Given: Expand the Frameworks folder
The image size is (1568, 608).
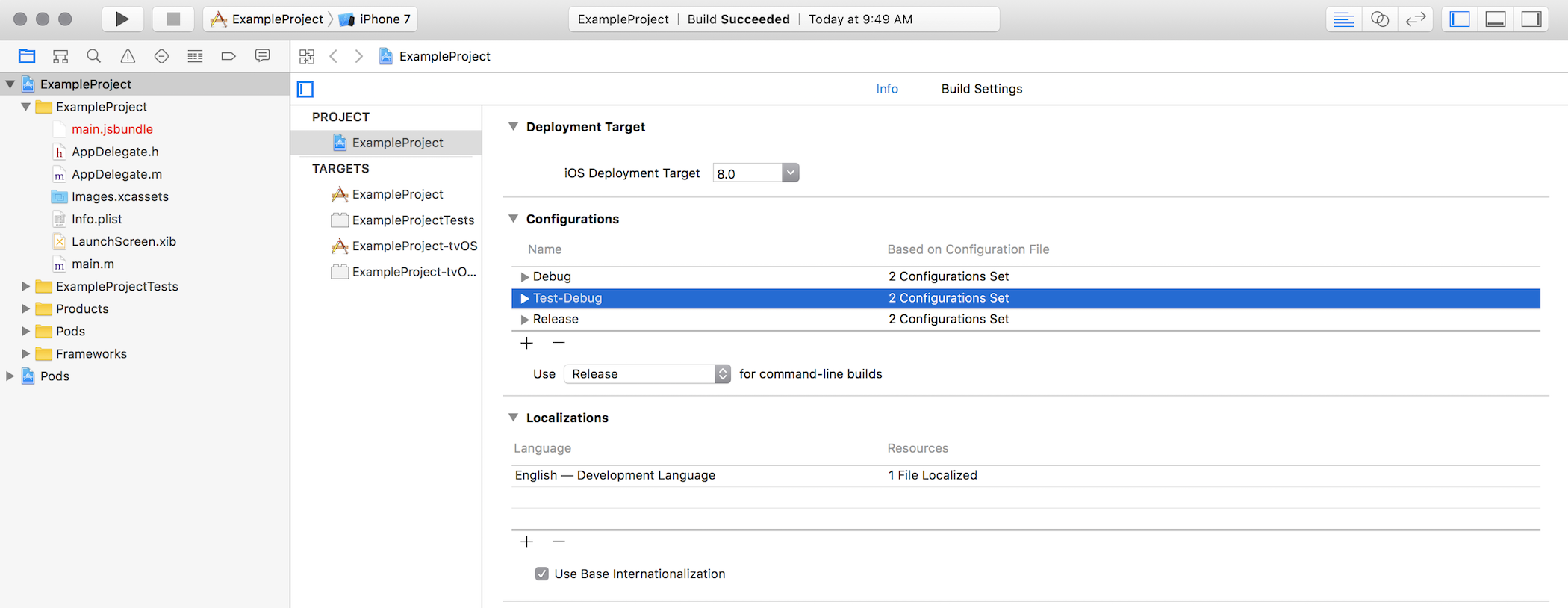Looking at the screenshot, I should pos(26,353).
